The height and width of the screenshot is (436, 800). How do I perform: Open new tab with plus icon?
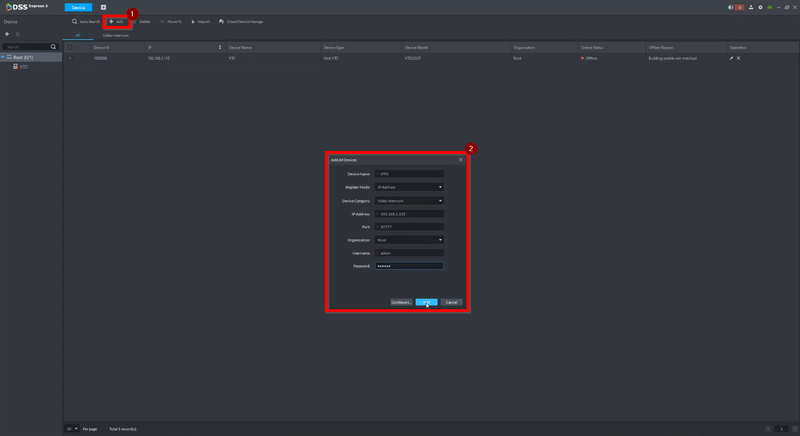click(x=103, y=7)
